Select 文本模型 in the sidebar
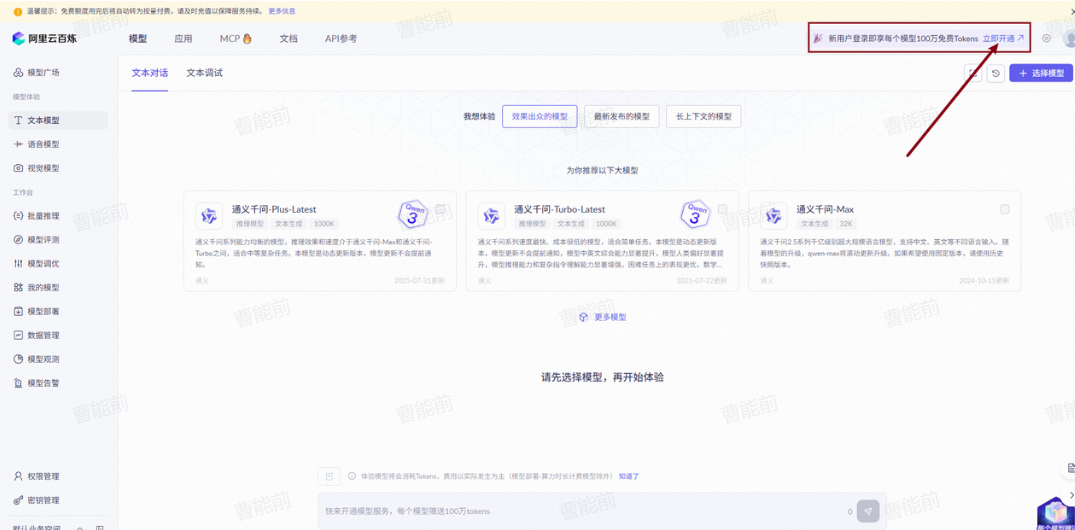This screenshot has width=1075, height=530. [58, 120]
